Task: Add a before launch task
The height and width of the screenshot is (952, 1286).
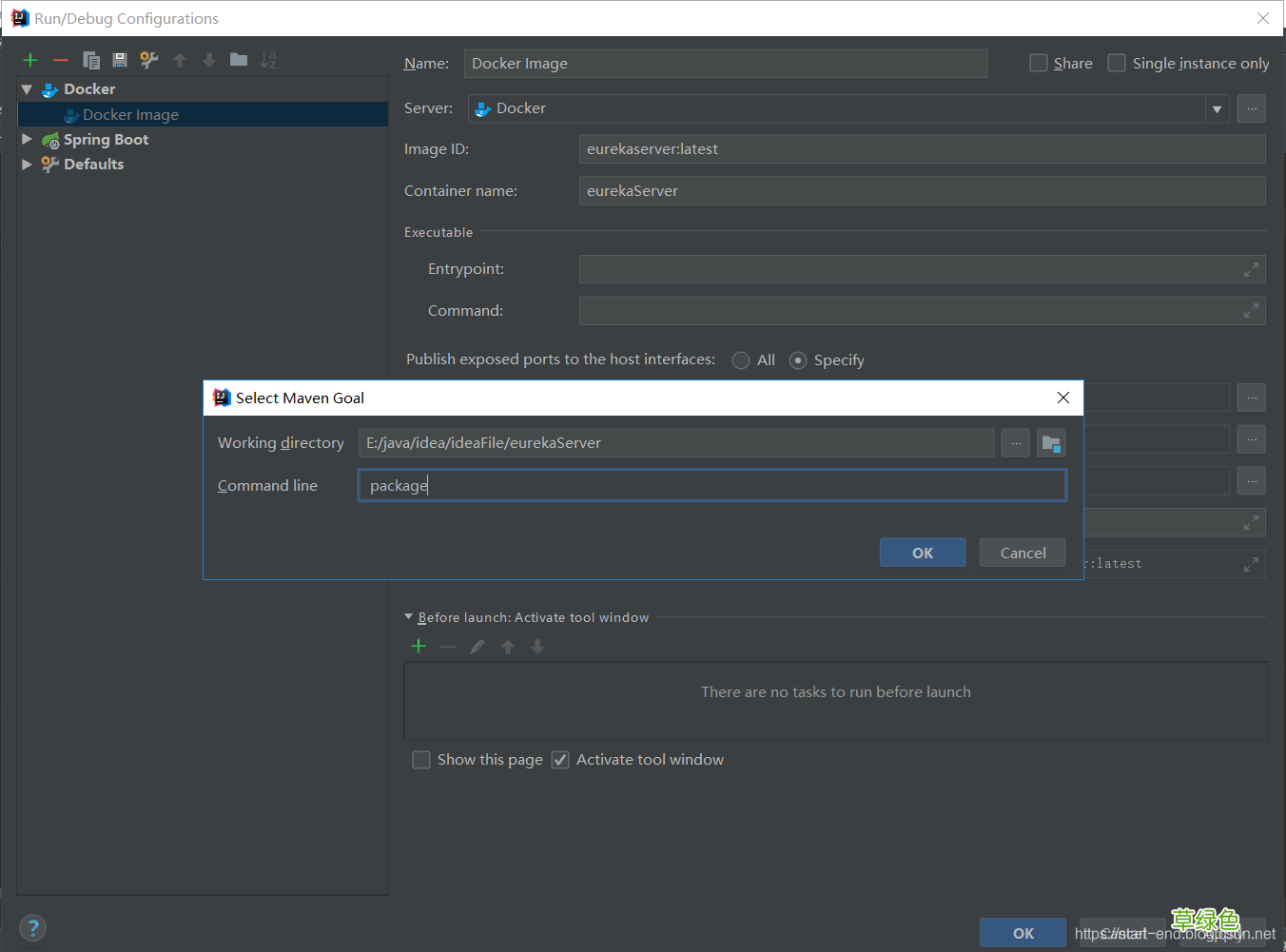Action: (x=419, y=647)
